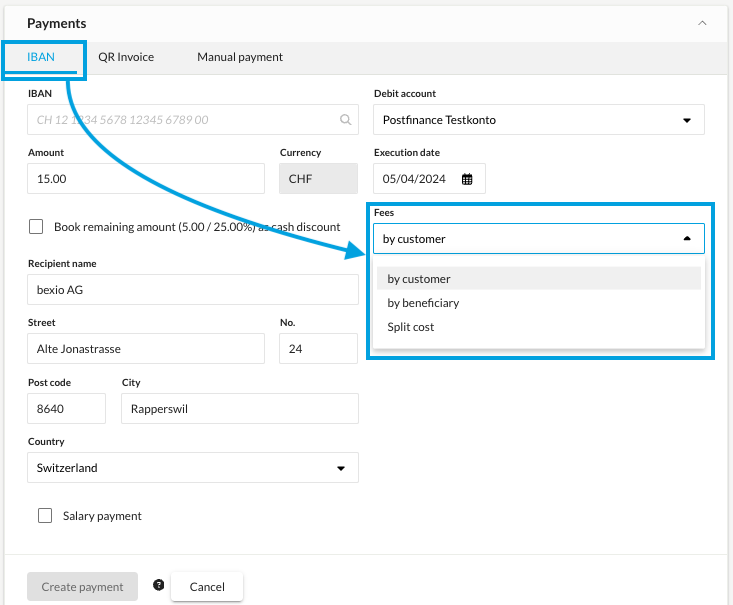733x605 pixels.
Task: Edit the Street field Alte Jonastrasse
Action: pos(146,349)
